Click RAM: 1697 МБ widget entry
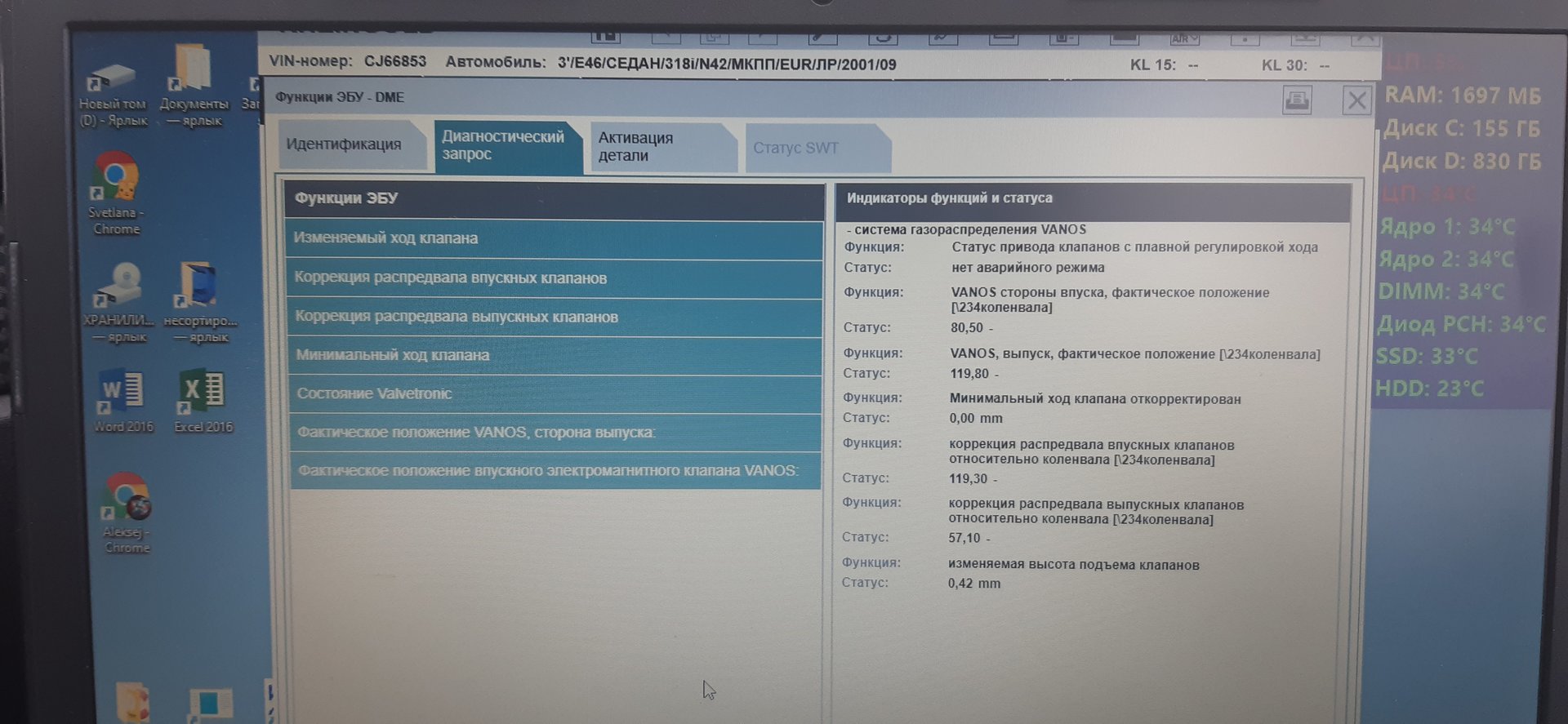The image size is (1568, 724). pos(1463,96)
